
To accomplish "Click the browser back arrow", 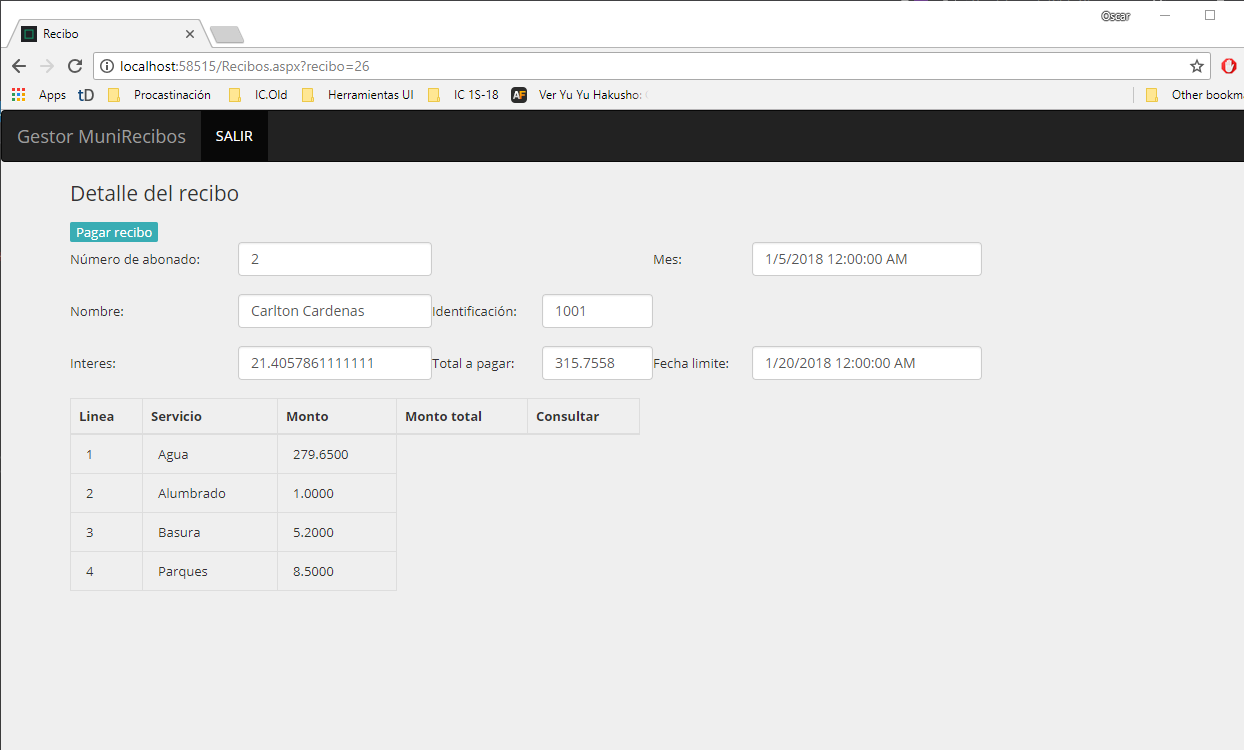I will click(18, 66).
